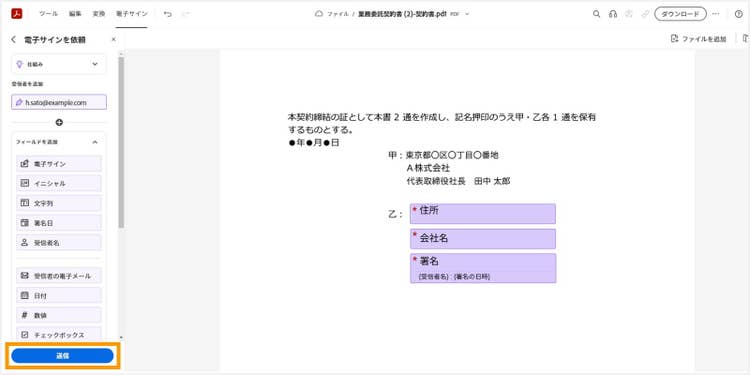This screenshot has height=375, width=750.
Task: Click the Adobe Acrobat logo icon
Action: (x=17, y=14)
